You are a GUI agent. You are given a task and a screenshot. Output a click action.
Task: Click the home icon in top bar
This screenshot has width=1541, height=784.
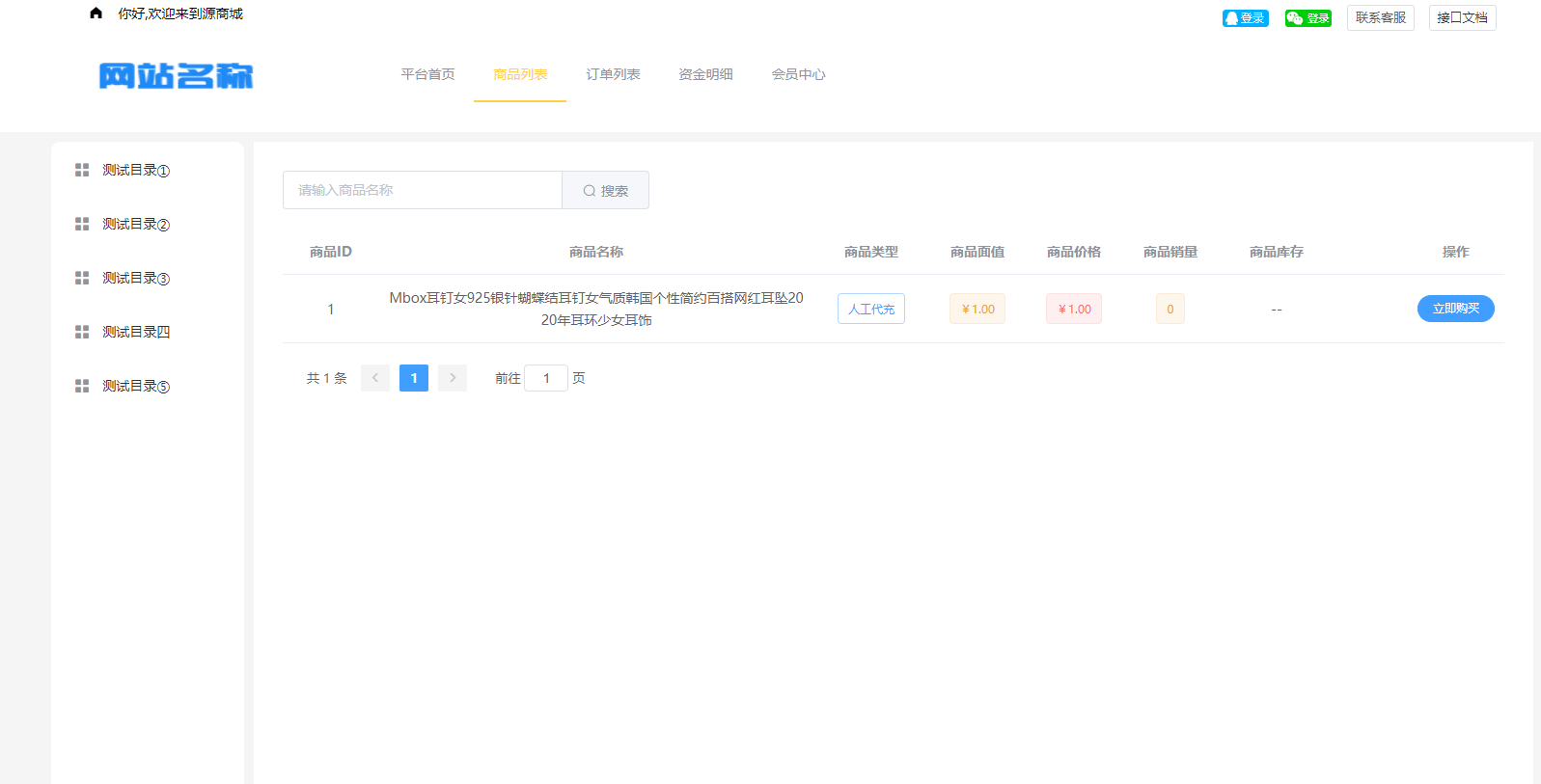pos(96,14)
